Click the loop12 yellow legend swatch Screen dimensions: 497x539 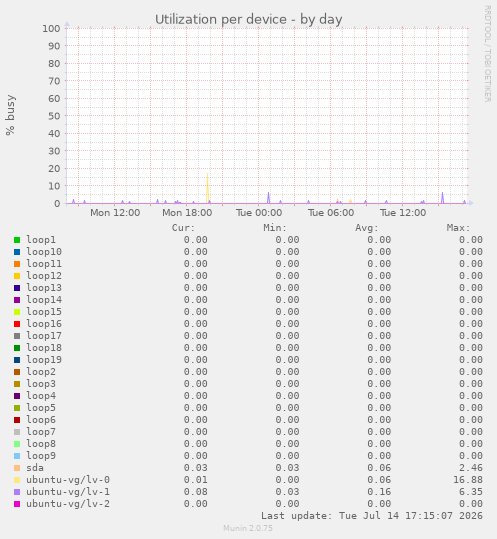17,276
